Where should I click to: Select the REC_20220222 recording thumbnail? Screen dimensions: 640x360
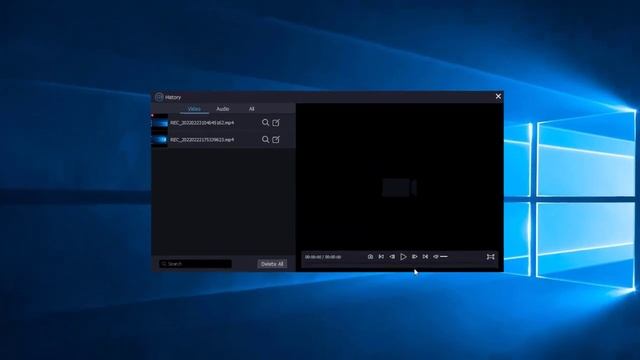click(x=160, y=140)
